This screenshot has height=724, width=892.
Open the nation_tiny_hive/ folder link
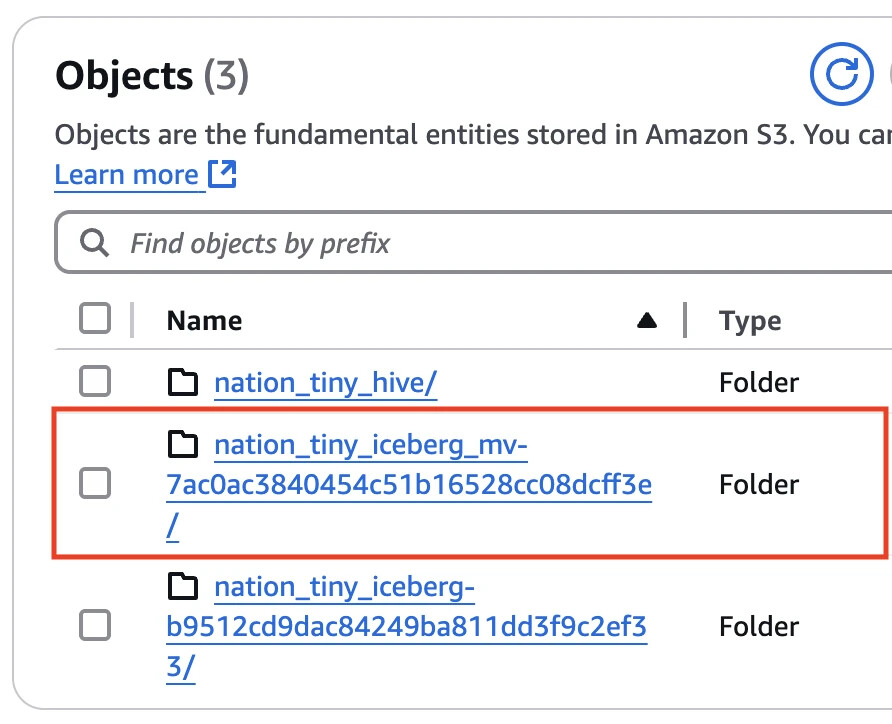(325, 383)
